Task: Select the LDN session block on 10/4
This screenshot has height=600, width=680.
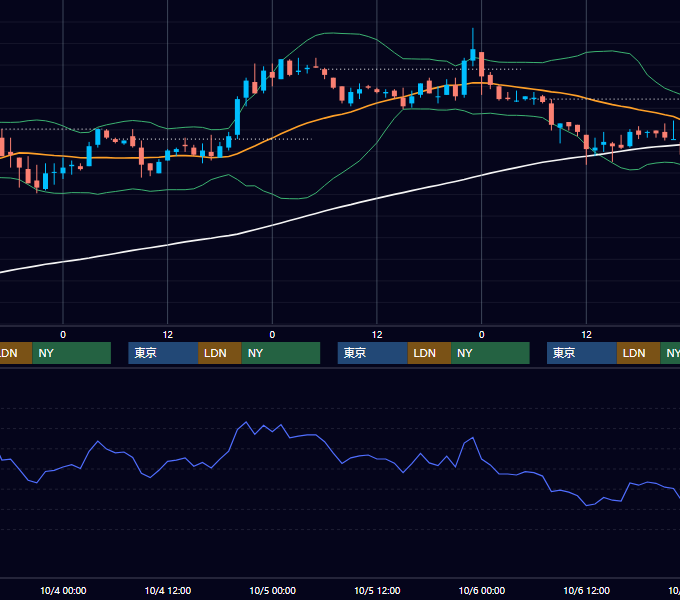Action: coord(220,353)
